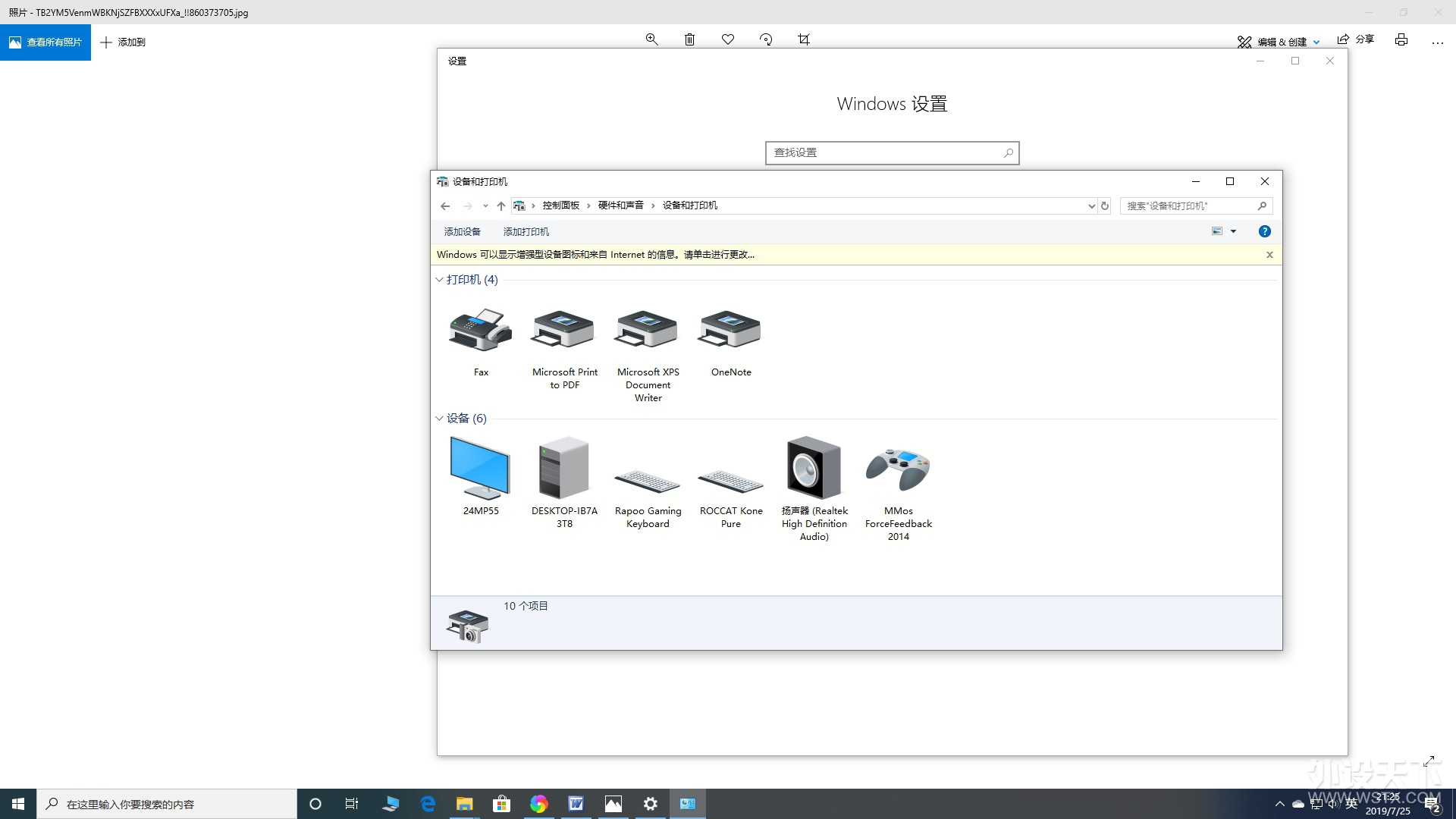The height and width of the screenshot is (819, 1456).
Task: Click the taskbar search box
Action: coord(167,804)
